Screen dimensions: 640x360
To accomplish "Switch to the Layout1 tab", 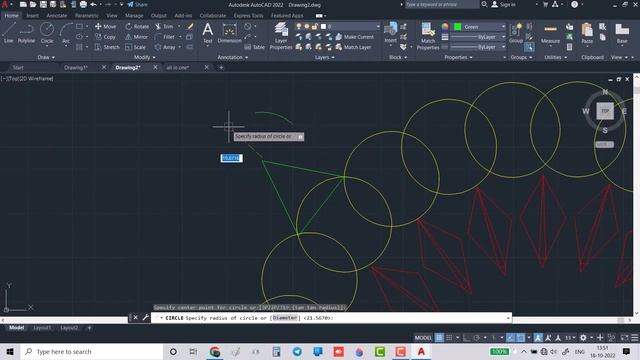I will click(42, 328).
